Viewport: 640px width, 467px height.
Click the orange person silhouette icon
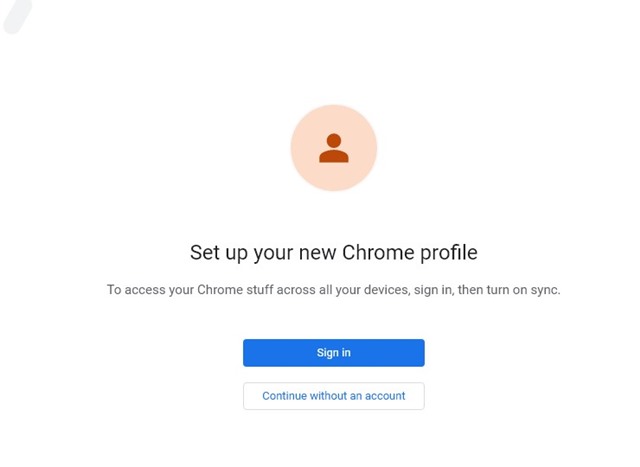click(334, 148)
